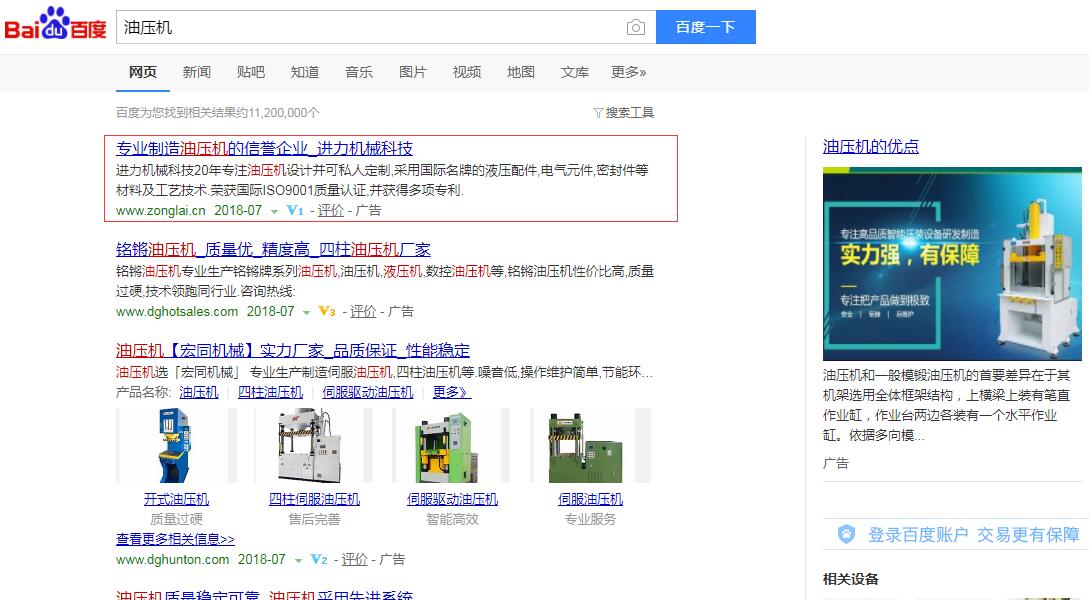This screenshot has width=1089, height=600.
Task: Click the V3 credibility badge for dghotsales.com
Action: pyautogui.click(x=327, y=311)
